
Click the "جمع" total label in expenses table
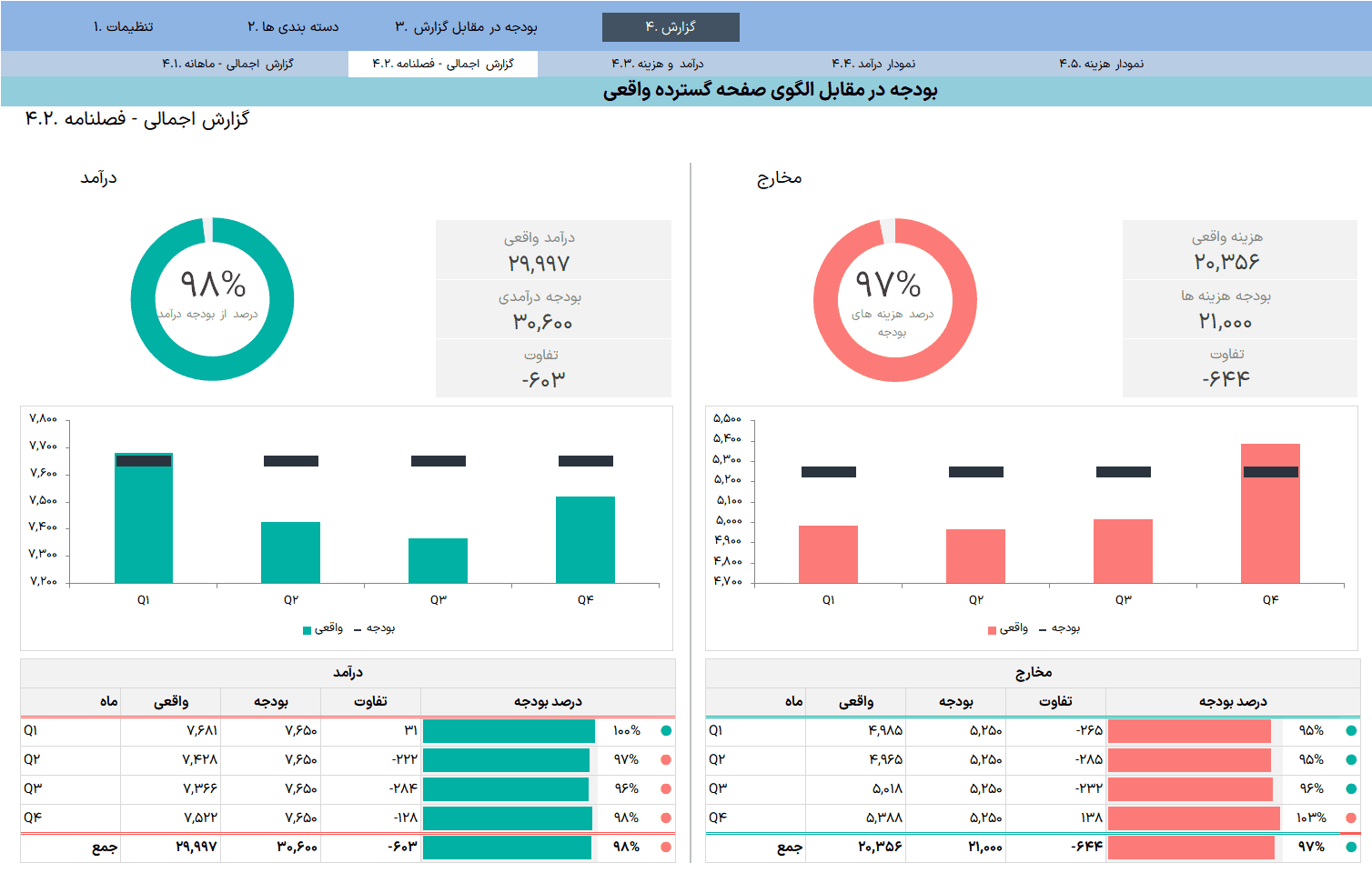[790, 848]
